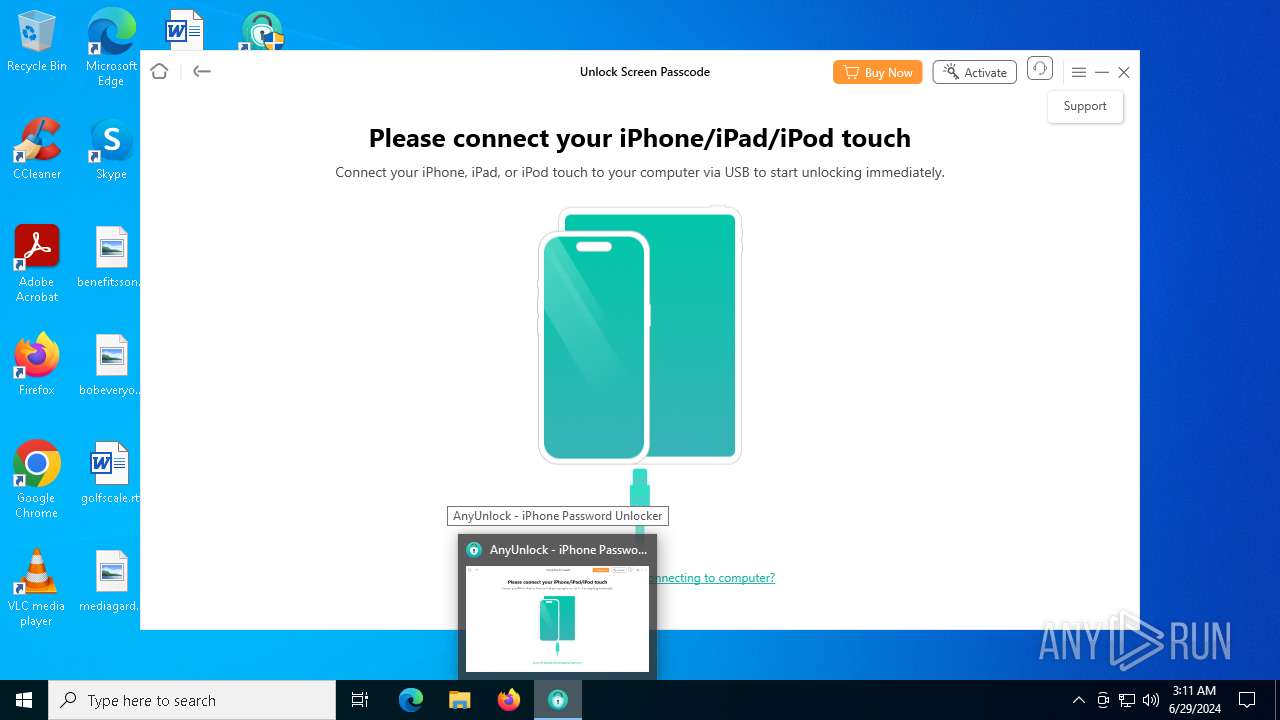Open Microsoft Edge from the taskbar
This screenshot has height=720, width=1280.
[411, 700]
